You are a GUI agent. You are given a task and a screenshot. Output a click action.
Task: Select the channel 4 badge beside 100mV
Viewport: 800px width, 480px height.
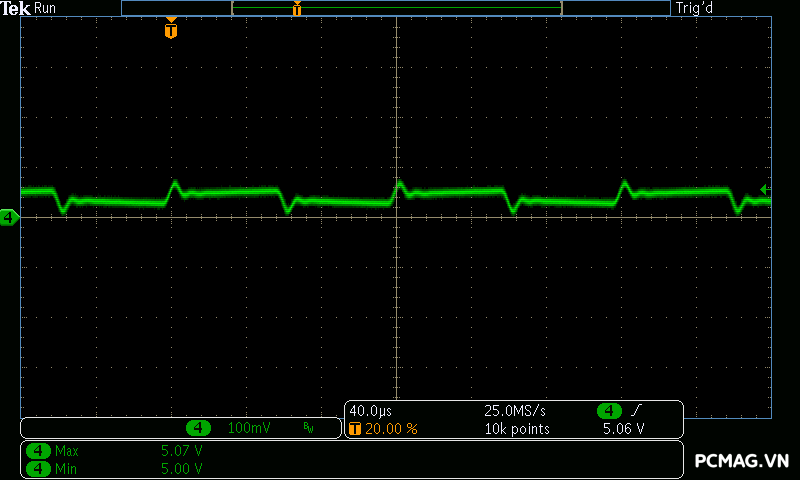(x=199, y=428)
